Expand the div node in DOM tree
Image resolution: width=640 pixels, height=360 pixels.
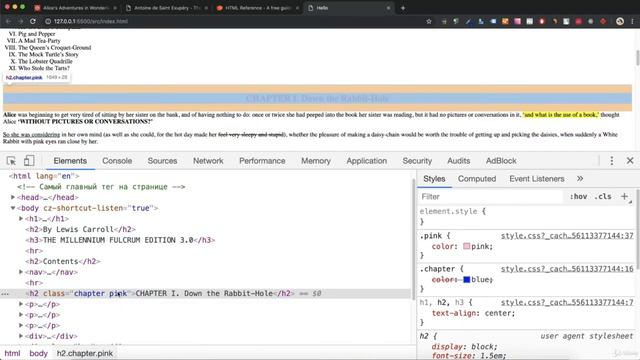[21, 336]
